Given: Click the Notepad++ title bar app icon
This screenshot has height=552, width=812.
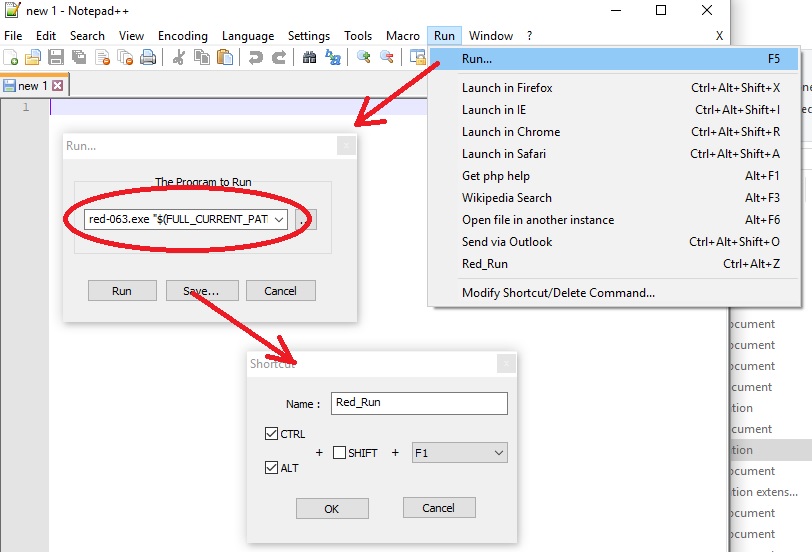Looking at the screenshot, I should (12, 10).
